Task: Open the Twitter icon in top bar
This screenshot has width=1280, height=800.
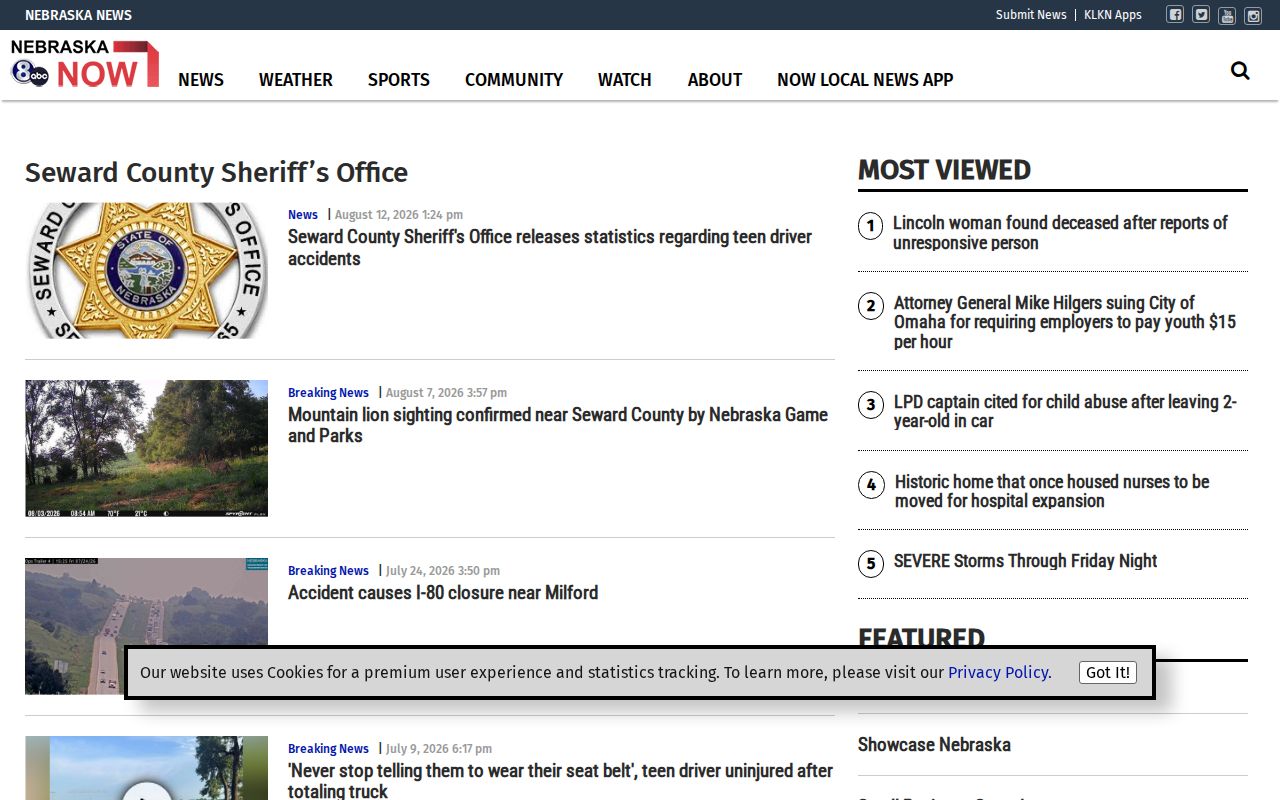Action: (1201, 15)
